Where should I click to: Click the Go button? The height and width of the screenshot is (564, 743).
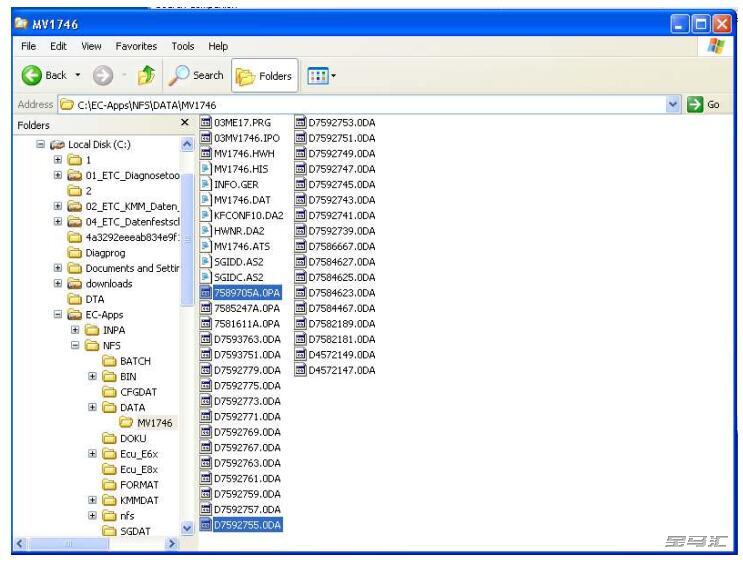click(704, 104)
